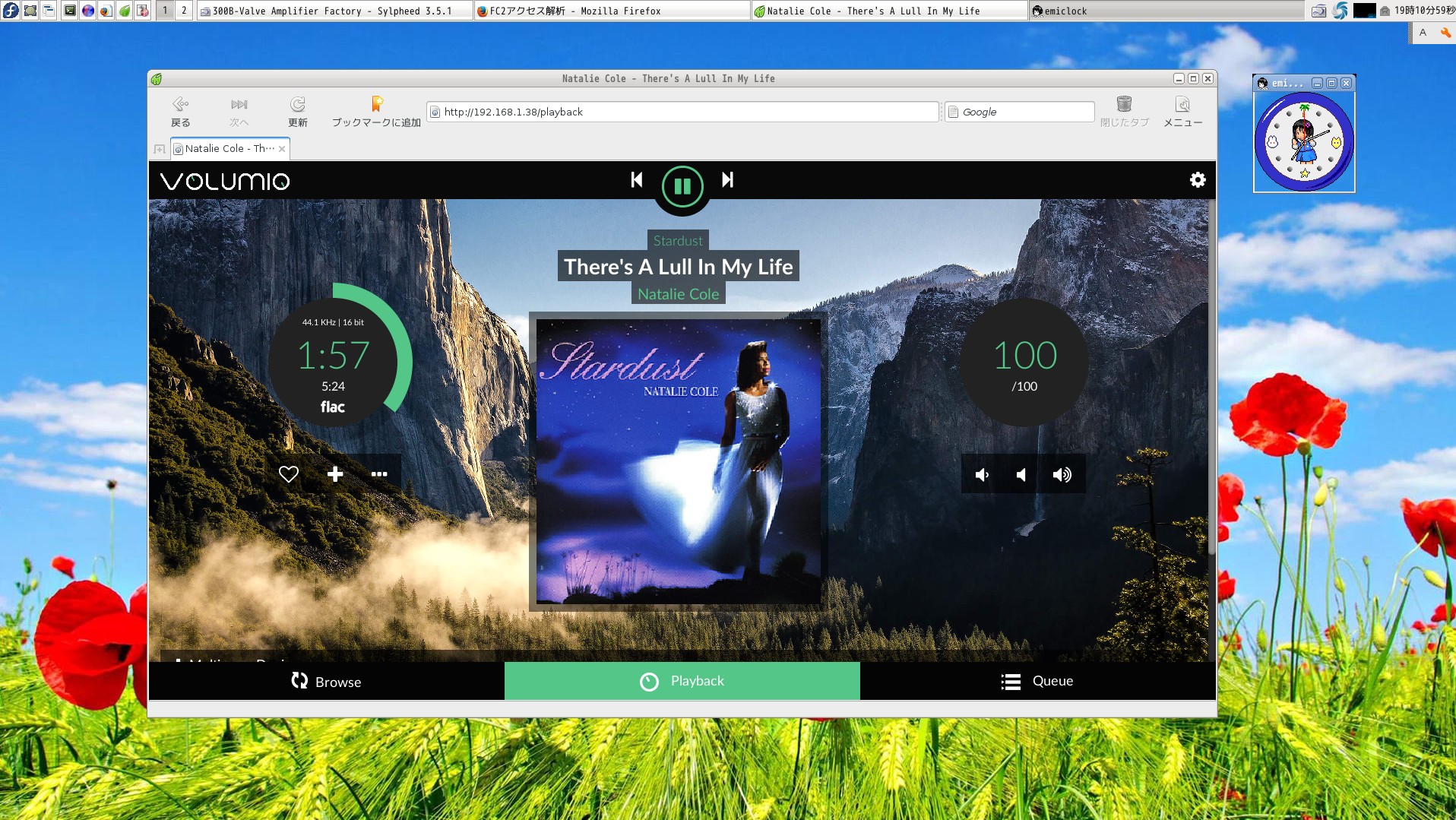
Task: Expand the three-dots more options menu
Action: pyautogui.click(x=379, y=474)
